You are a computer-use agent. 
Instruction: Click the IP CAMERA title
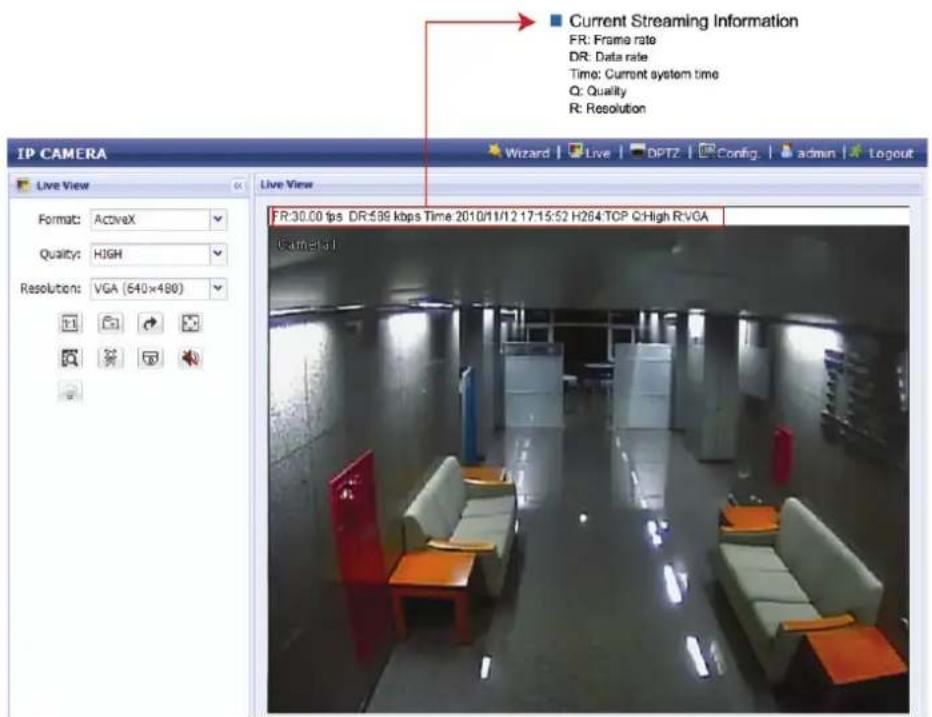(62, 154)
